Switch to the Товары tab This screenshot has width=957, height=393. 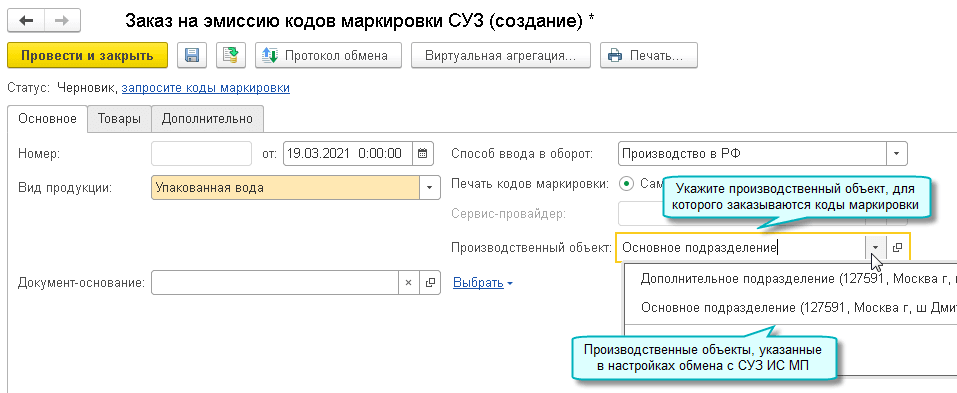[x=119, y=118]
